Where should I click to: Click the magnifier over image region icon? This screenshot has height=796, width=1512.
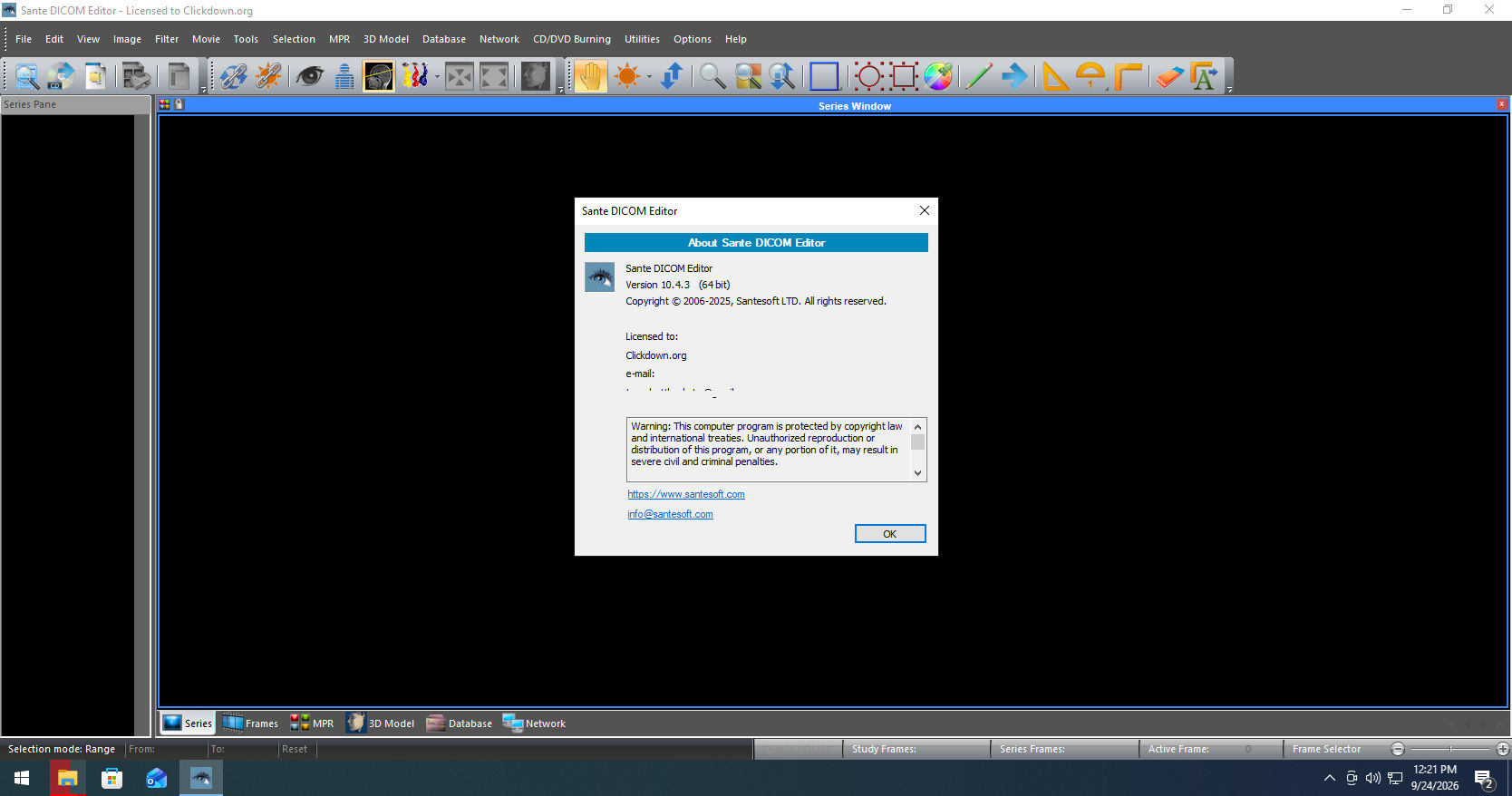[748, 76]
